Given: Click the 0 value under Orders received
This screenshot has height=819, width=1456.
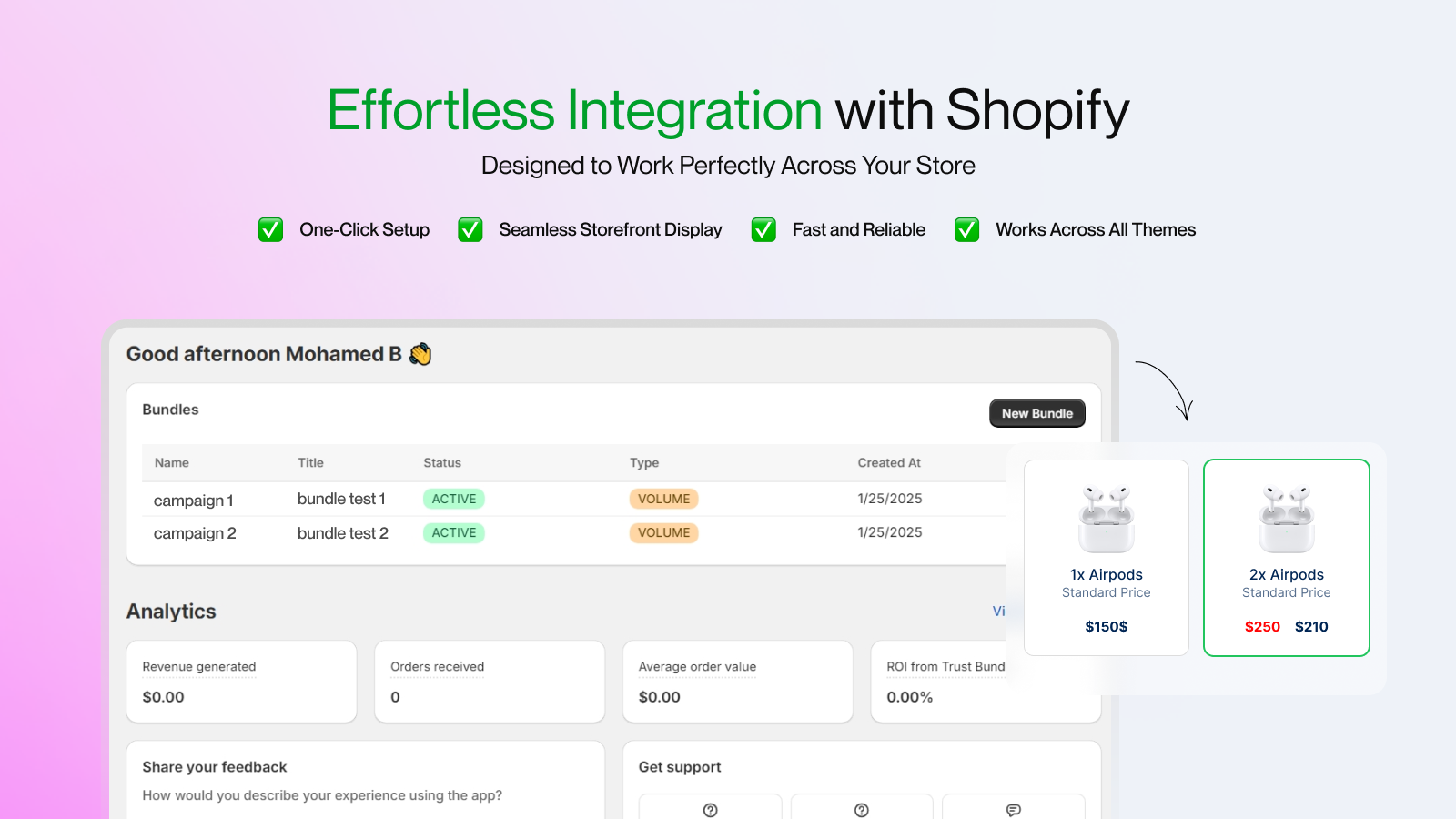Looking at the screenshot, I should coord(395,697).
